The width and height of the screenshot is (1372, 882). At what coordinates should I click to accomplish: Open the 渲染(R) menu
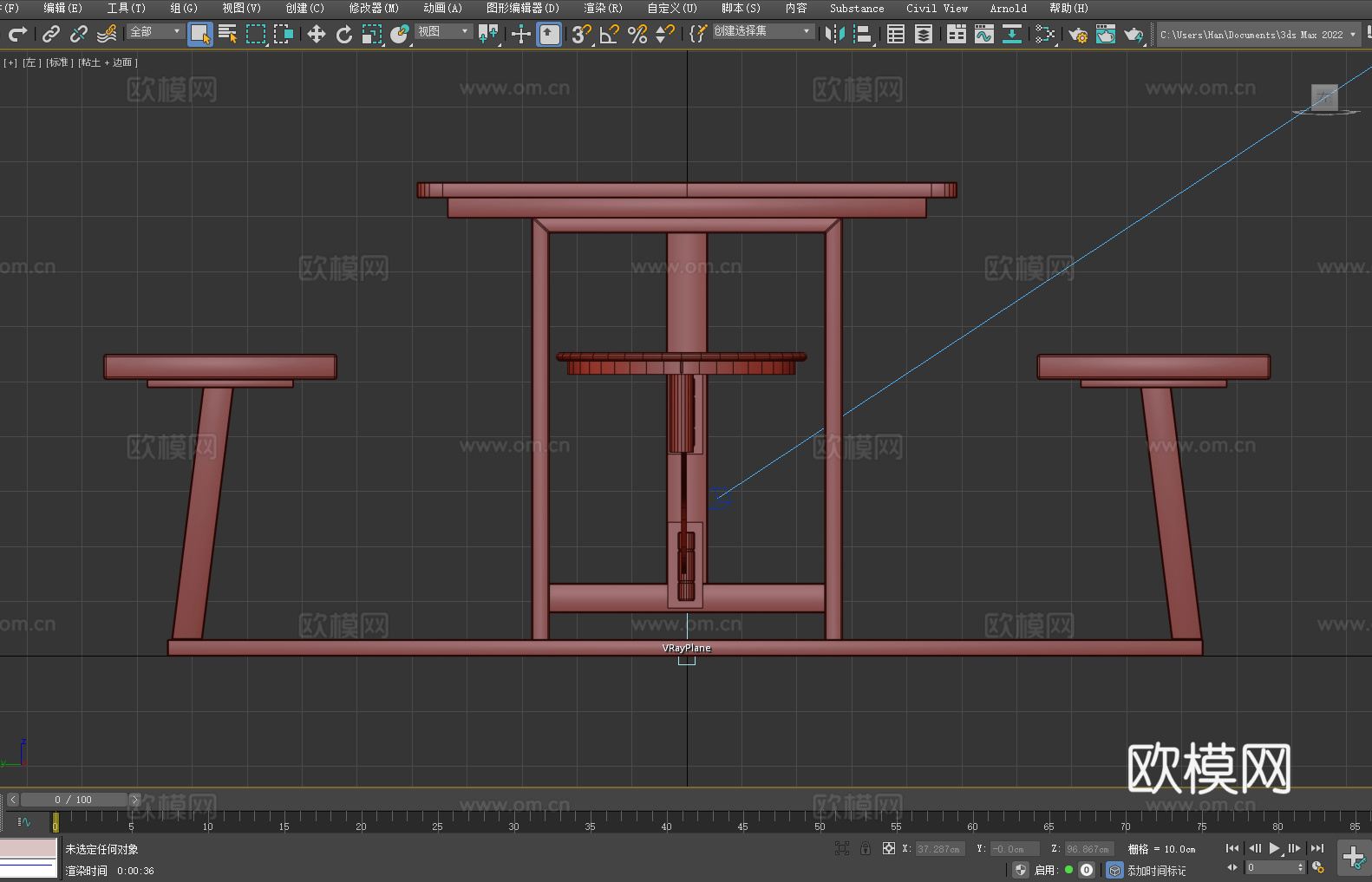(603, 8)
